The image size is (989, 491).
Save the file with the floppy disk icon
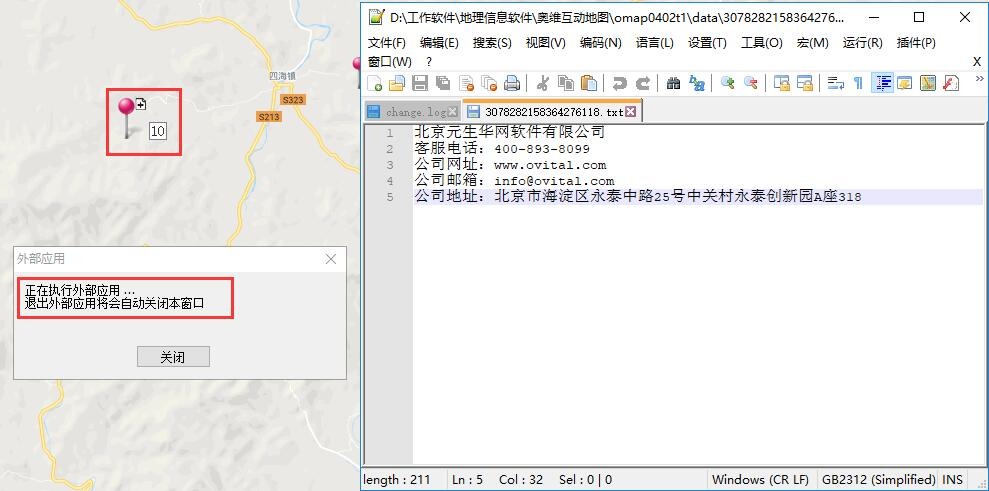click(420, 83)
